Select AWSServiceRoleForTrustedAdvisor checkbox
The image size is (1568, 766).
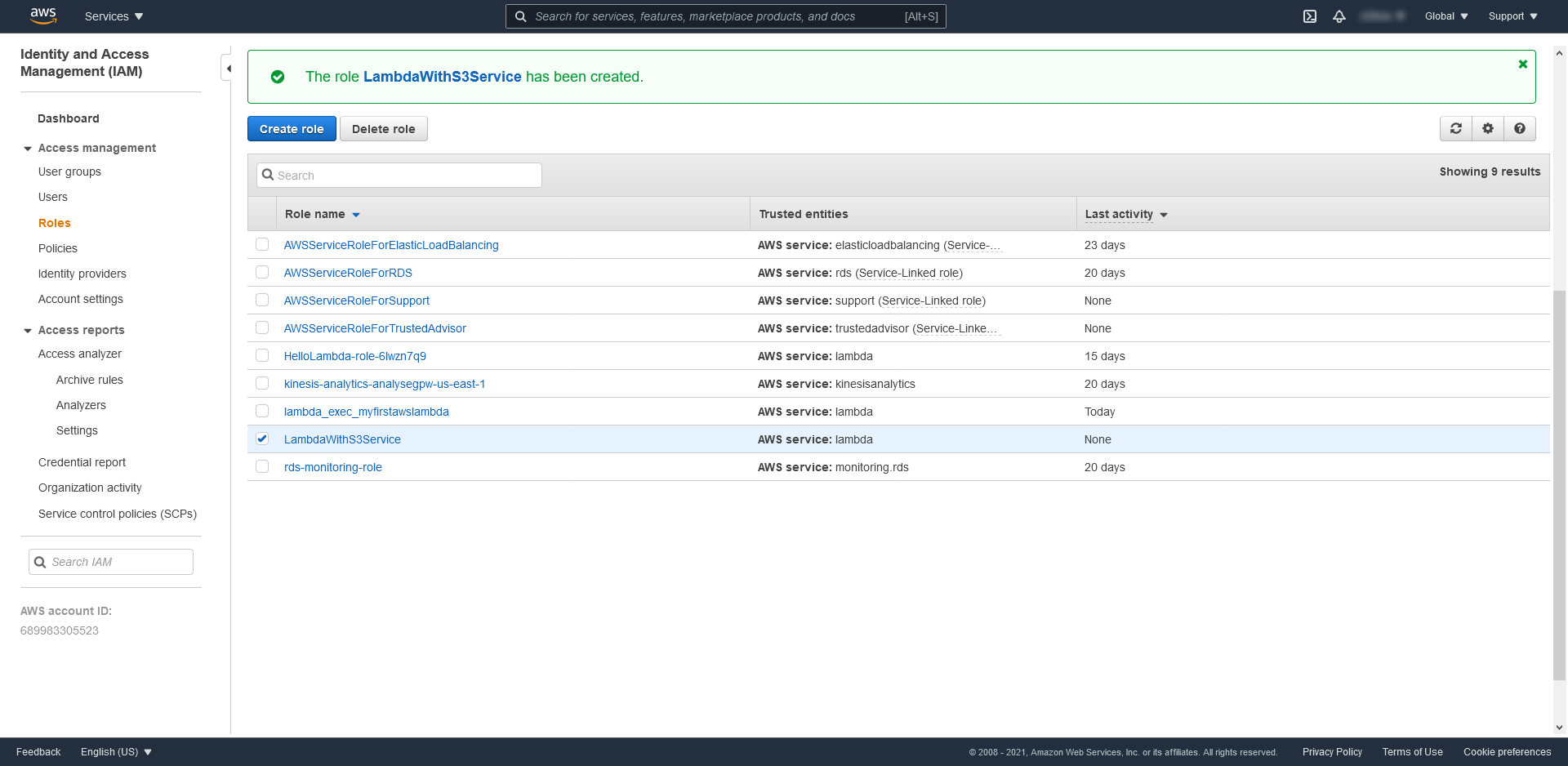click(262, 327)
